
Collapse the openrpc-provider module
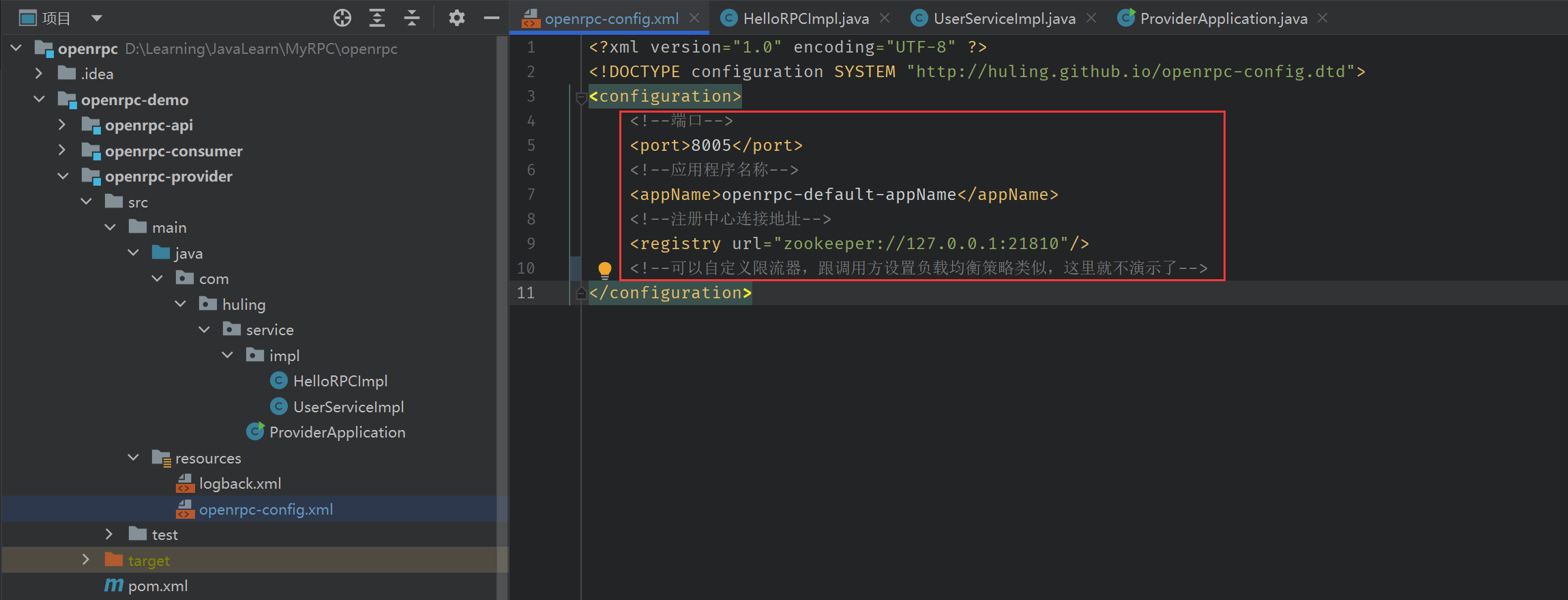[x=63, y=177]
